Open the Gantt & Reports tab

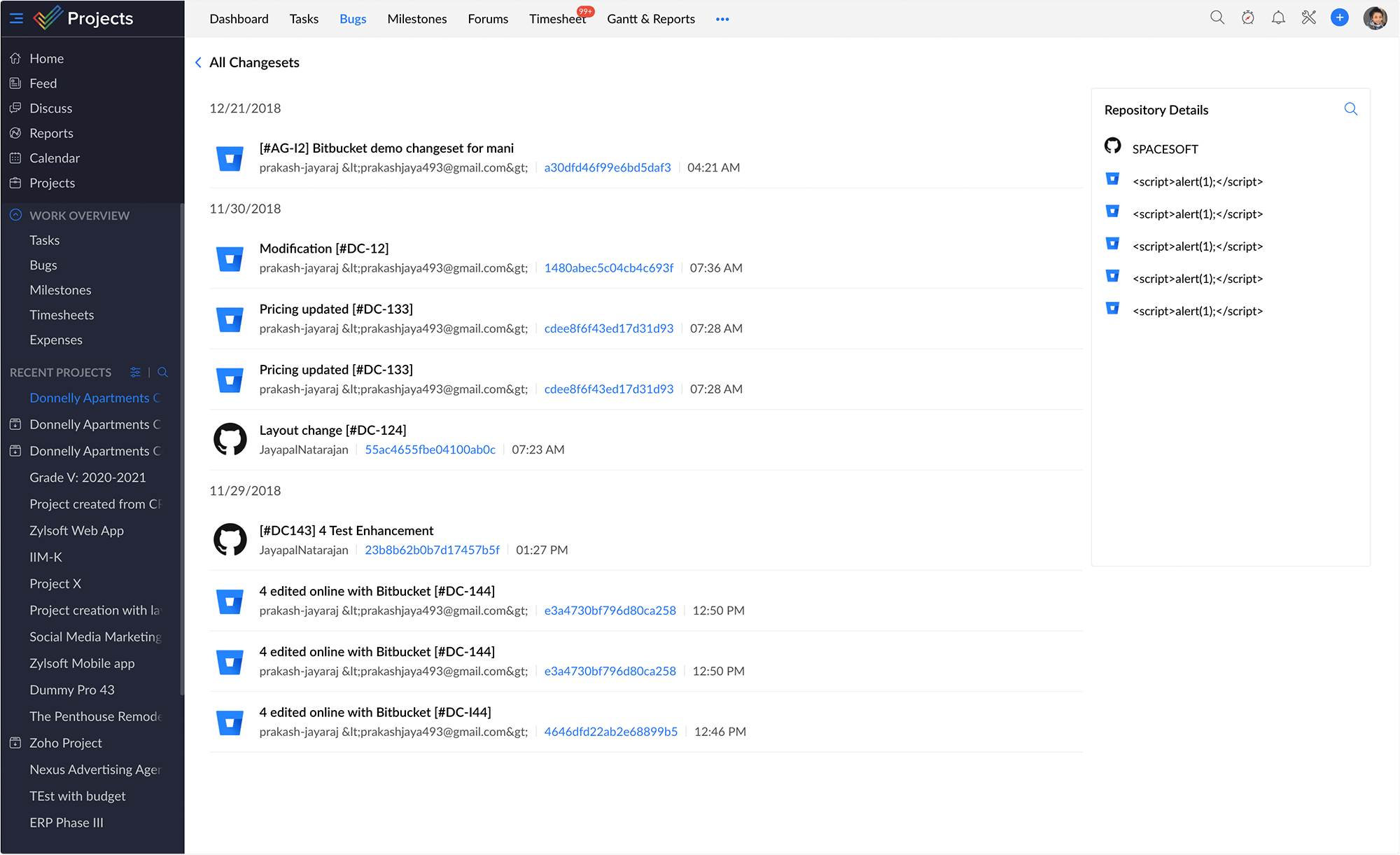click(651, 19)
